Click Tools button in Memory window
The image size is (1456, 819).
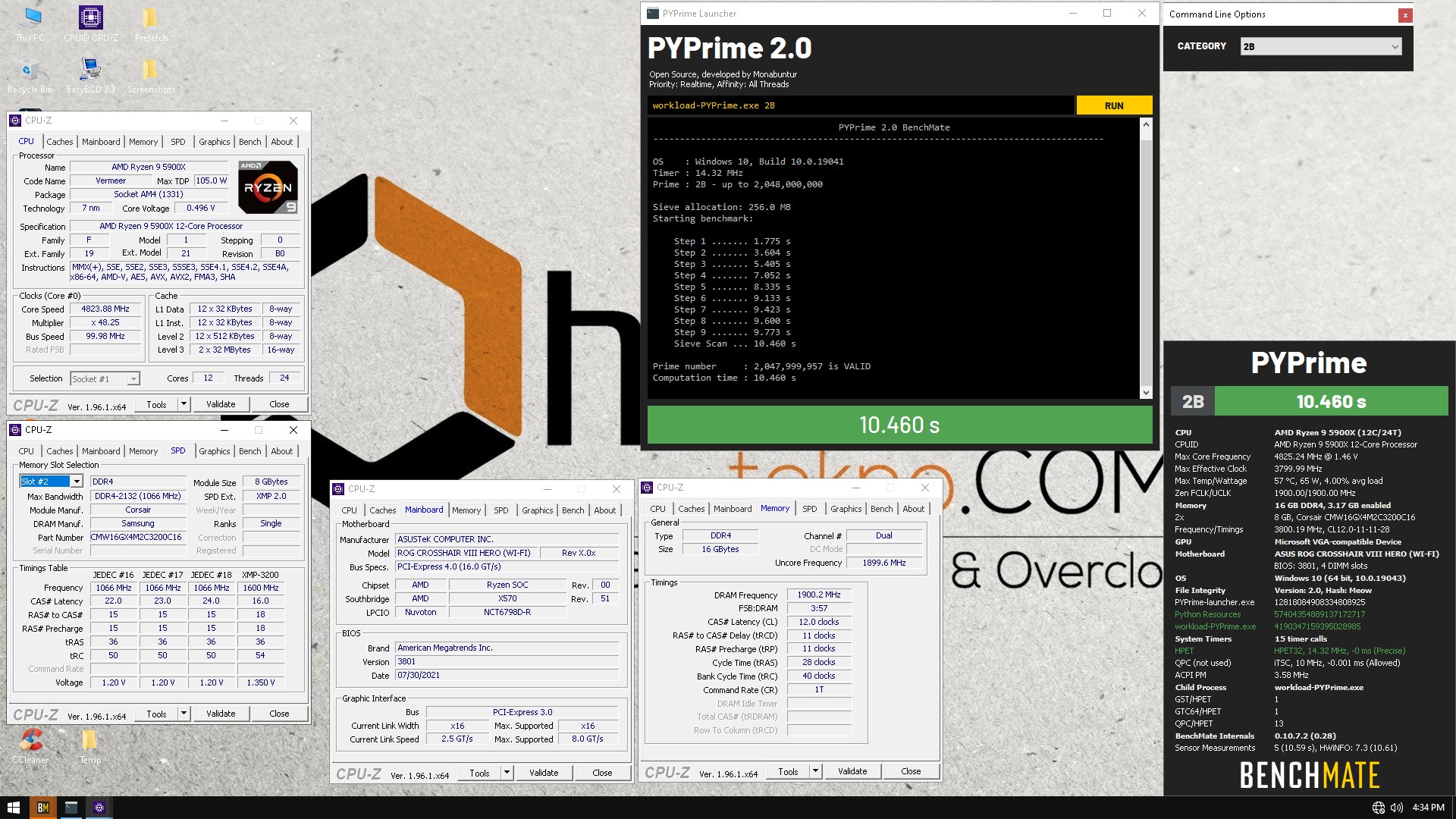tap(788, 771)
